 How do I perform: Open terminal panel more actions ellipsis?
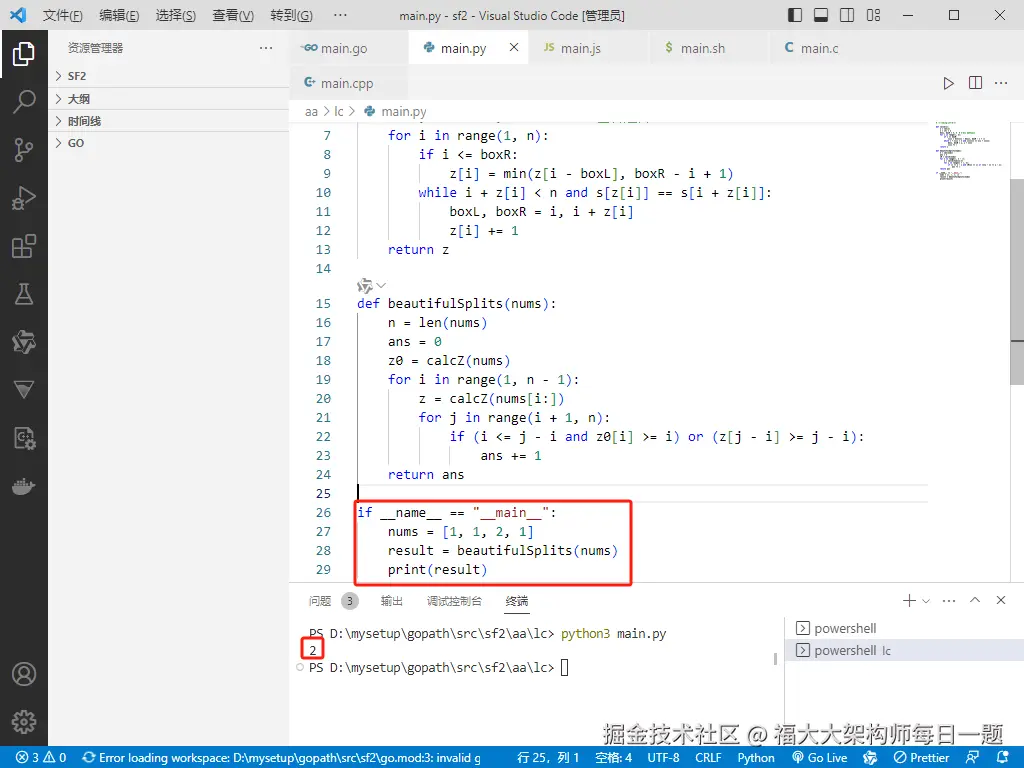pyautogui.click(x=949, y=600)
